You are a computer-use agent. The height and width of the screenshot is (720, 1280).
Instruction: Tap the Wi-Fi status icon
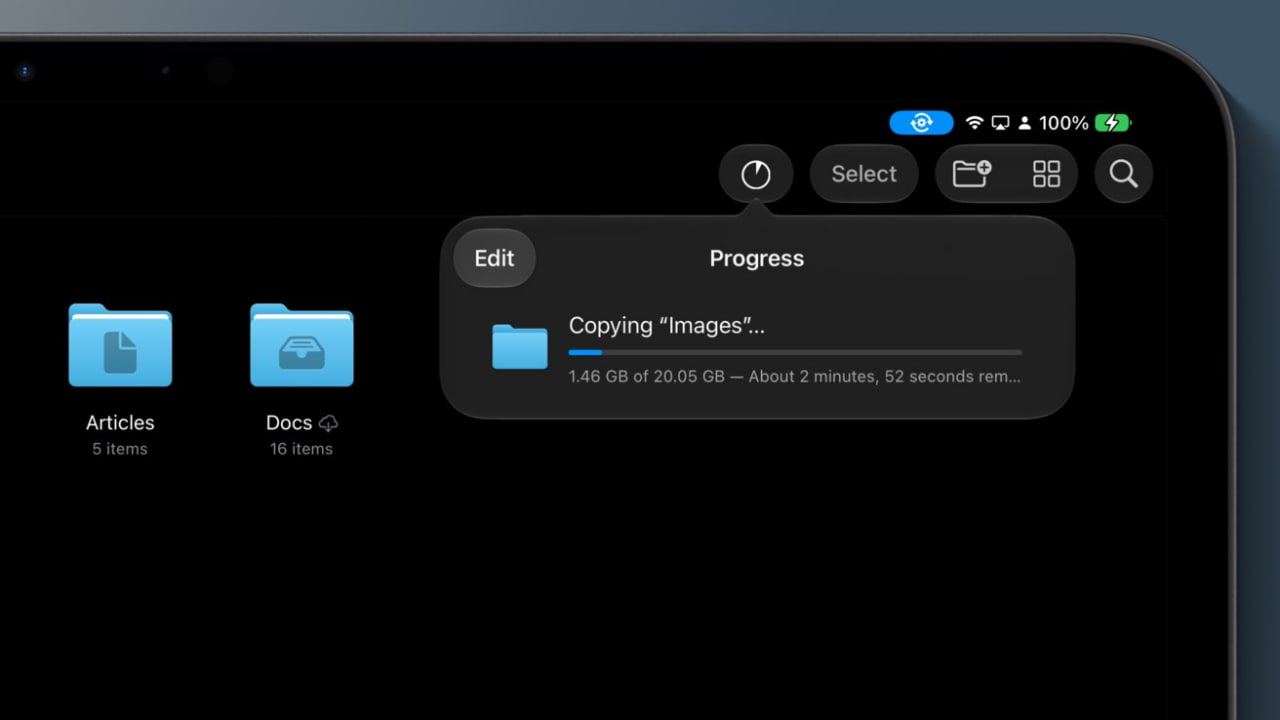[x=974, y=123]
